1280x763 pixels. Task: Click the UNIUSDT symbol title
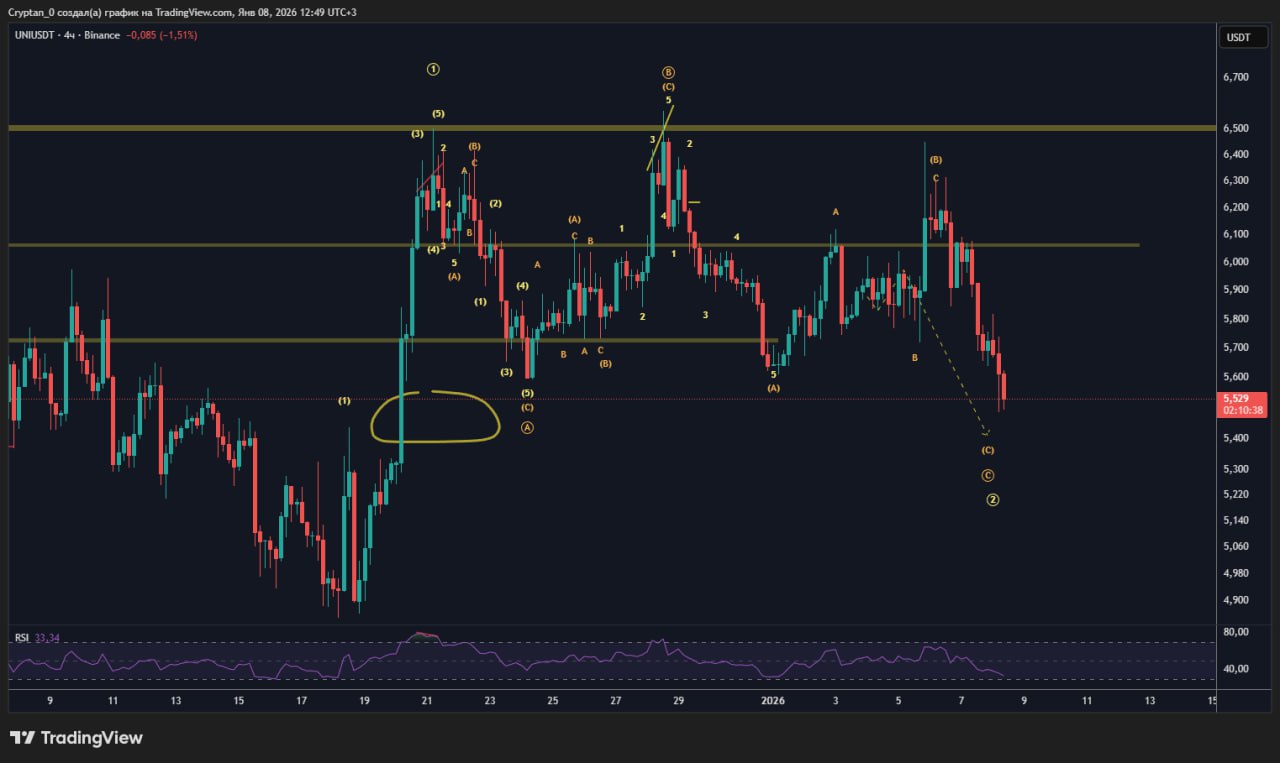point(36,35)
